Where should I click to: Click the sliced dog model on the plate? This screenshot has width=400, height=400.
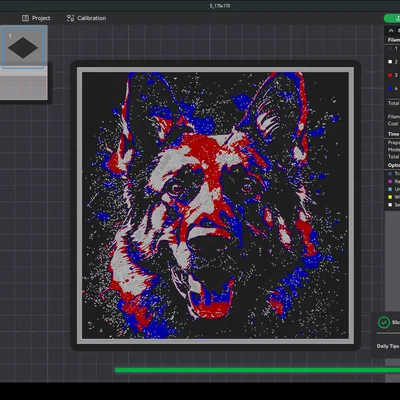[x=215, y=205]
